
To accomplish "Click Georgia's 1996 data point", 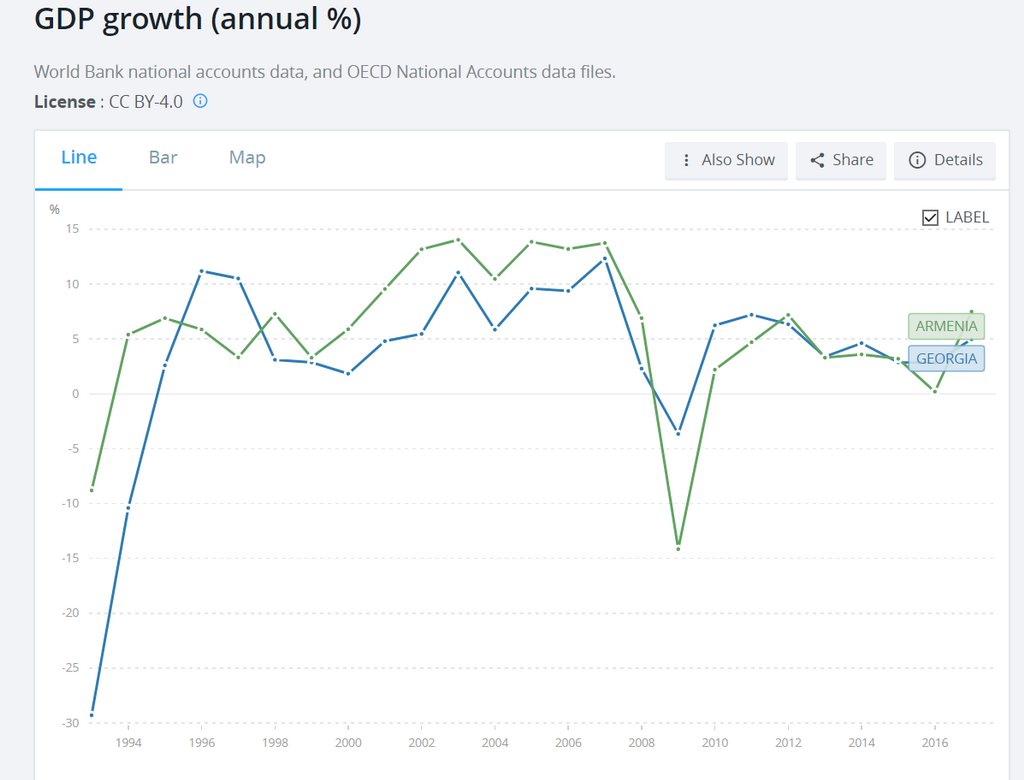I will point(202,271).
